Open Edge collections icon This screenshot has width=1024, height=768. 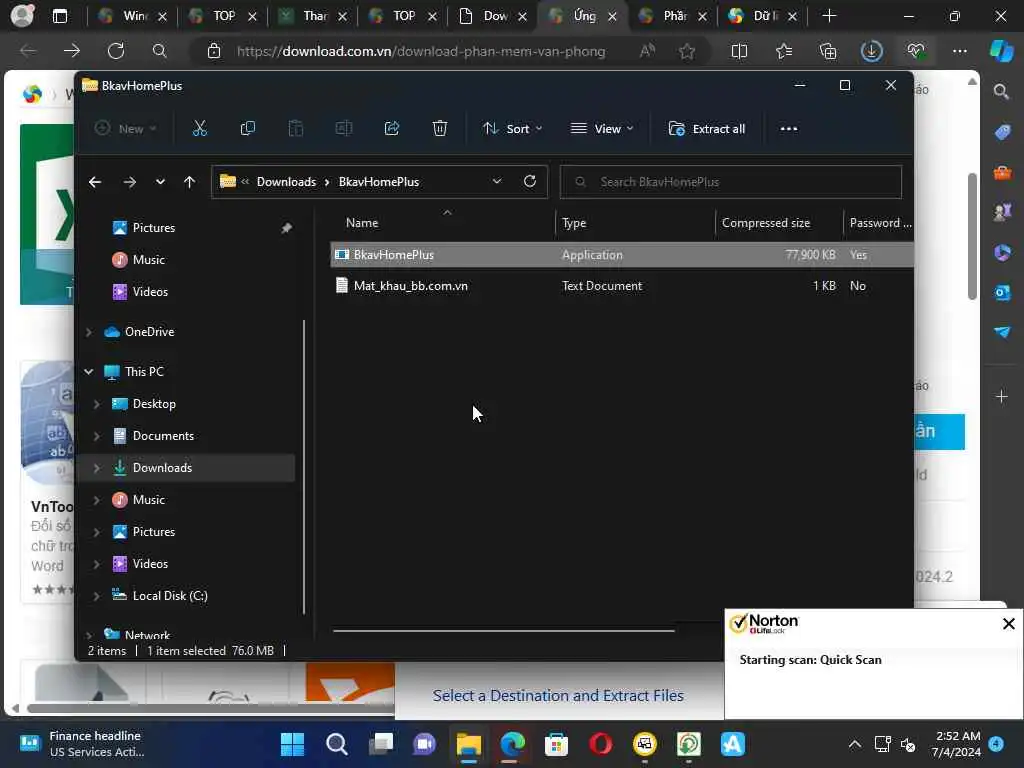pyautogui.click(x=827, y=51)
